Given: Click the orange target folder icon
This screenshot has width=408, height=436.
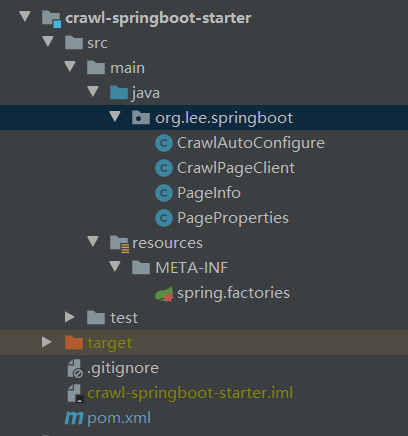Looking at the screenshot, I should pos(74,342).
